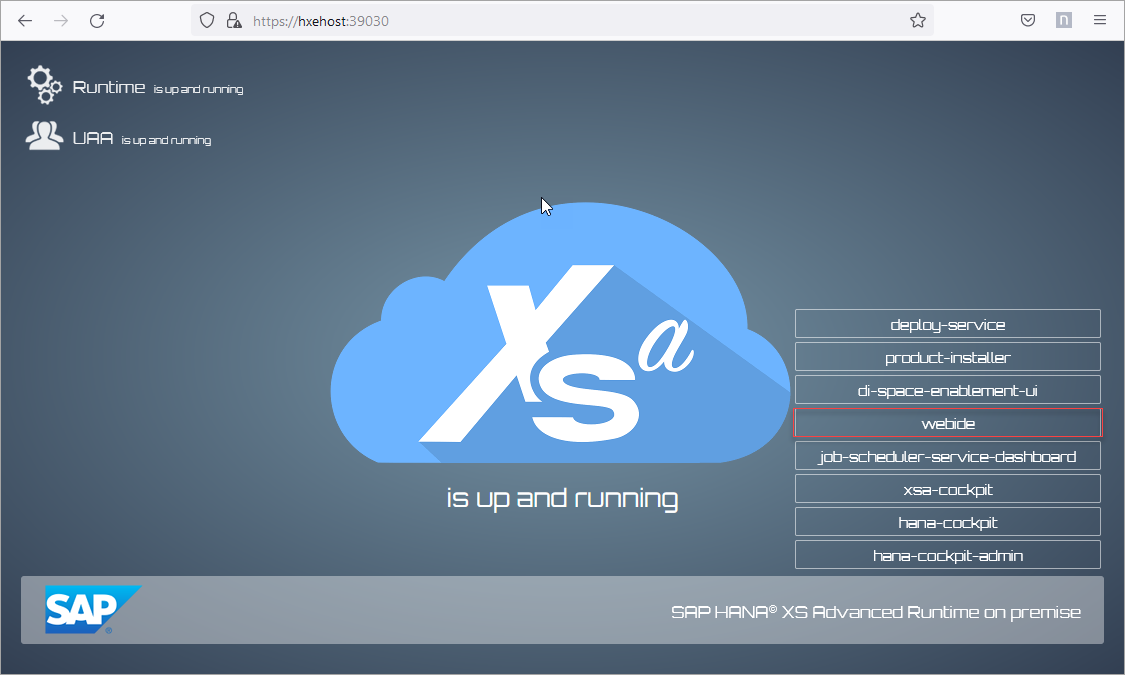
Task: Click the padlock site security warning icon
Action: tap(234, 21)
